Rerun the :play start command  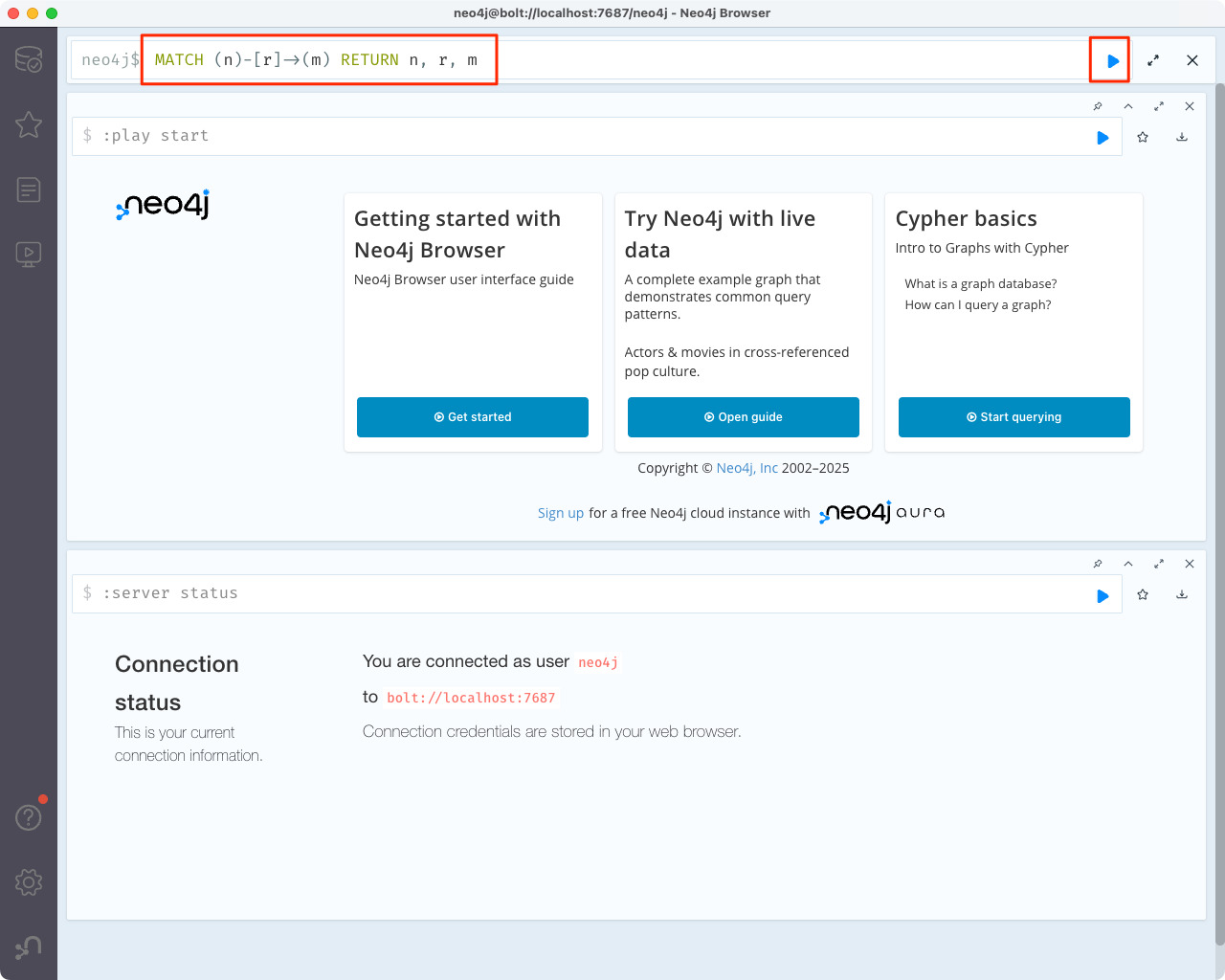[x=1102, y=138]
